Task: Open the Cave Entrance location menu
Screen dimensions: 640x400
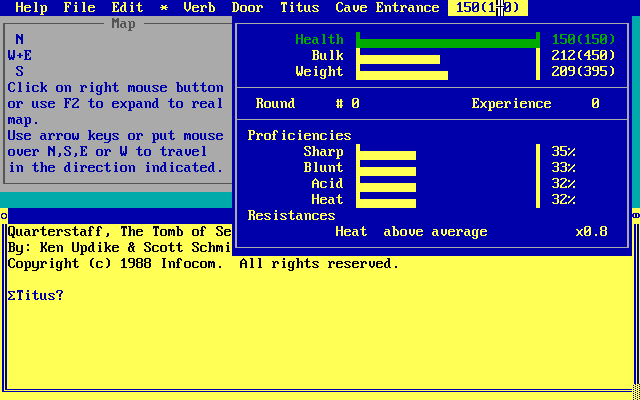Action: pyautogui.click(x=387, y=8)
